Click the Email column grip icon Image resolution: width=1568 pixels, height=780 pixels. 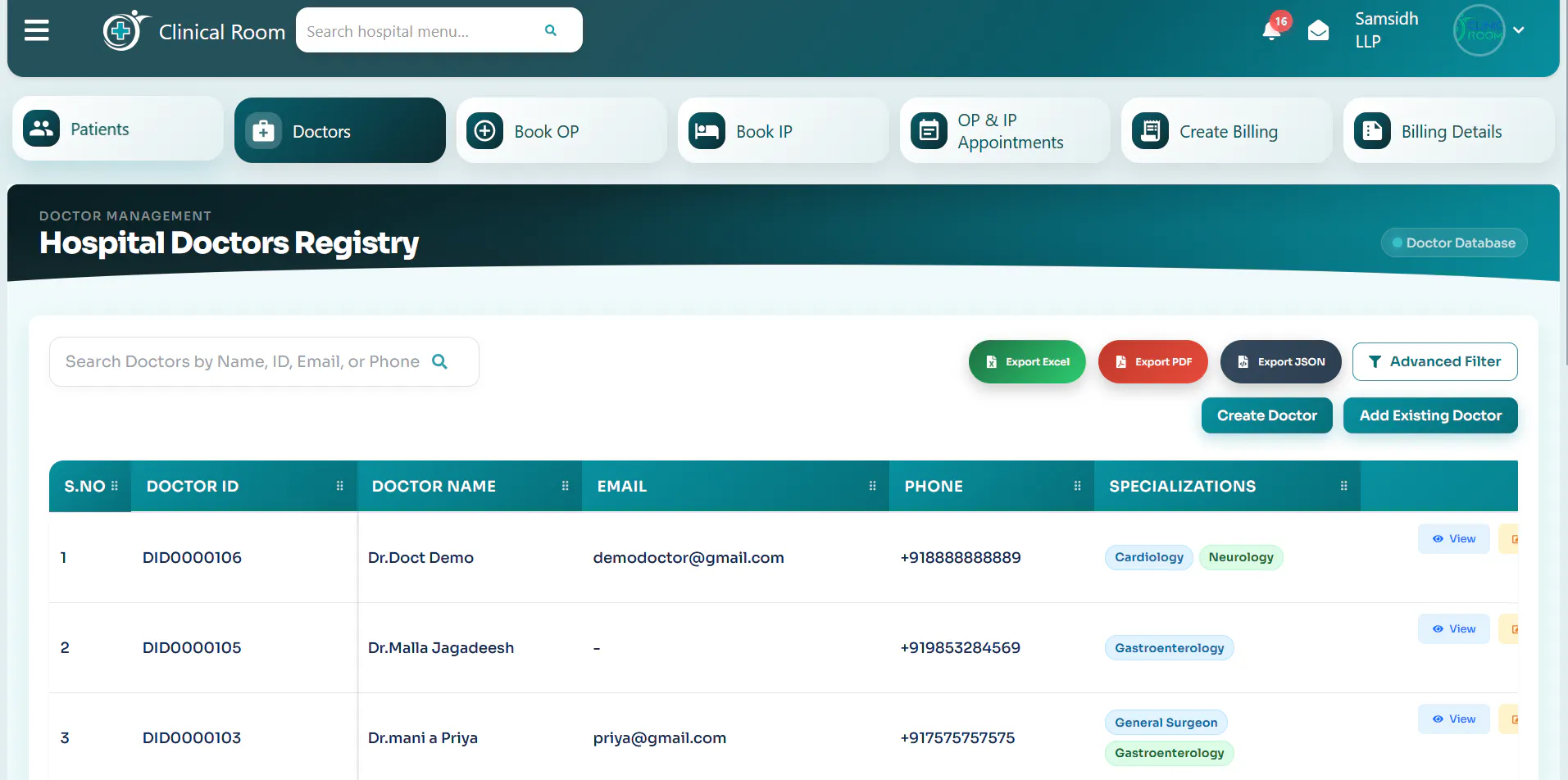point(873,486)
